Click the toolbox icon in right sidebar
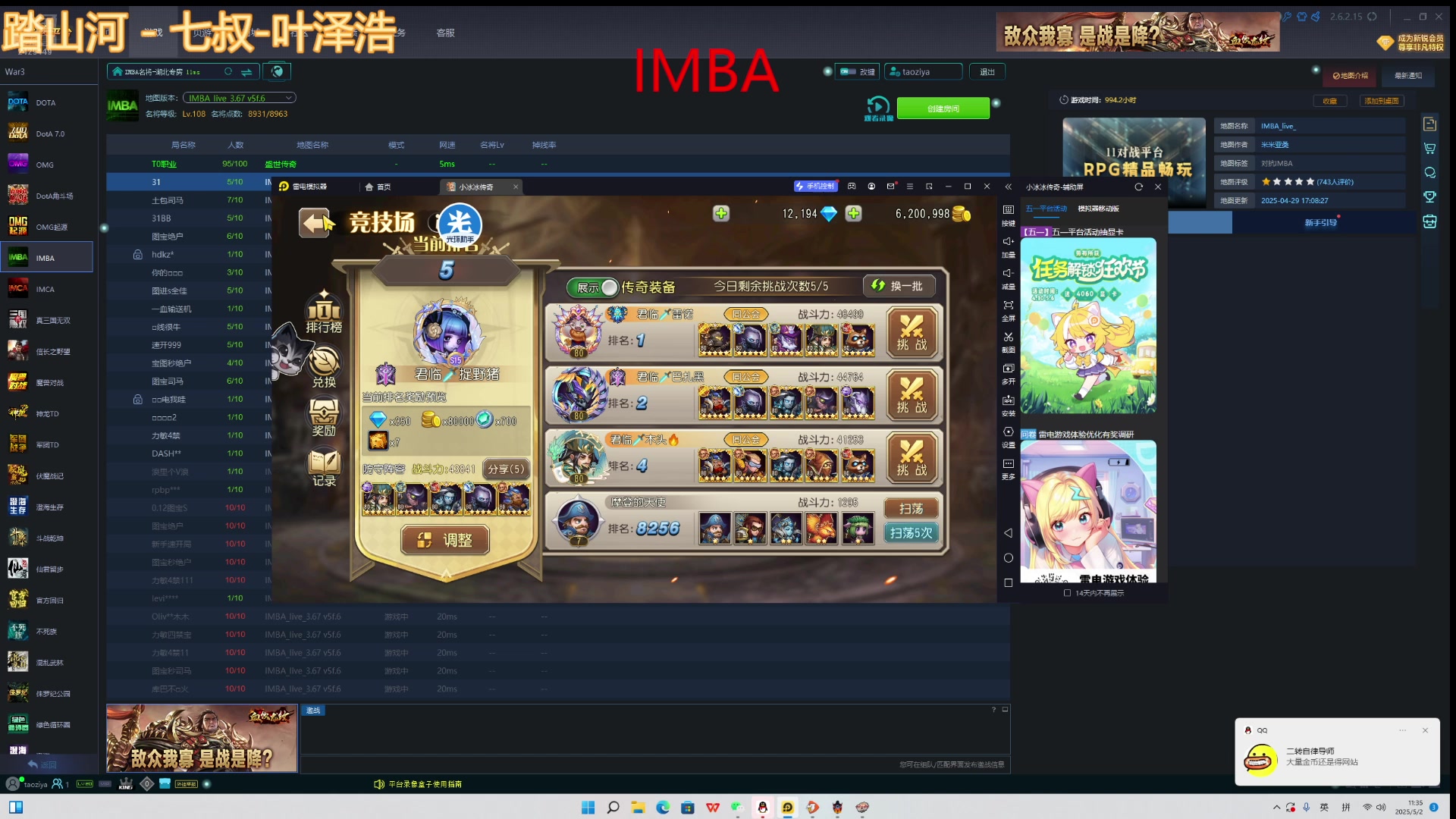Image resolution: width=1456 pixels, height=819 pixels. click(1429, 221)
